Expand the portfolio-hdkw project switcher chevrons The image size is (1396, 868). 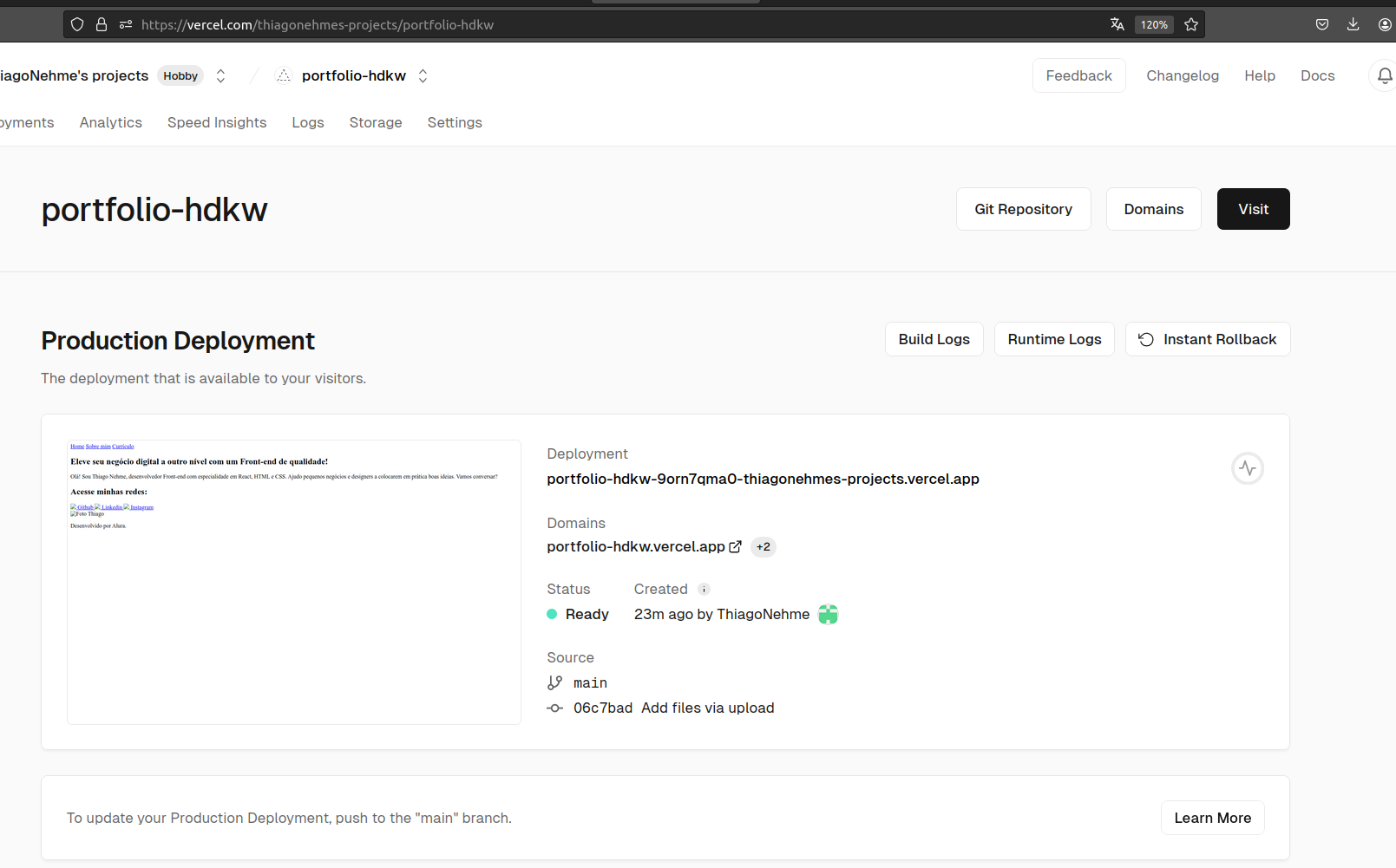[x=423, y=75]
